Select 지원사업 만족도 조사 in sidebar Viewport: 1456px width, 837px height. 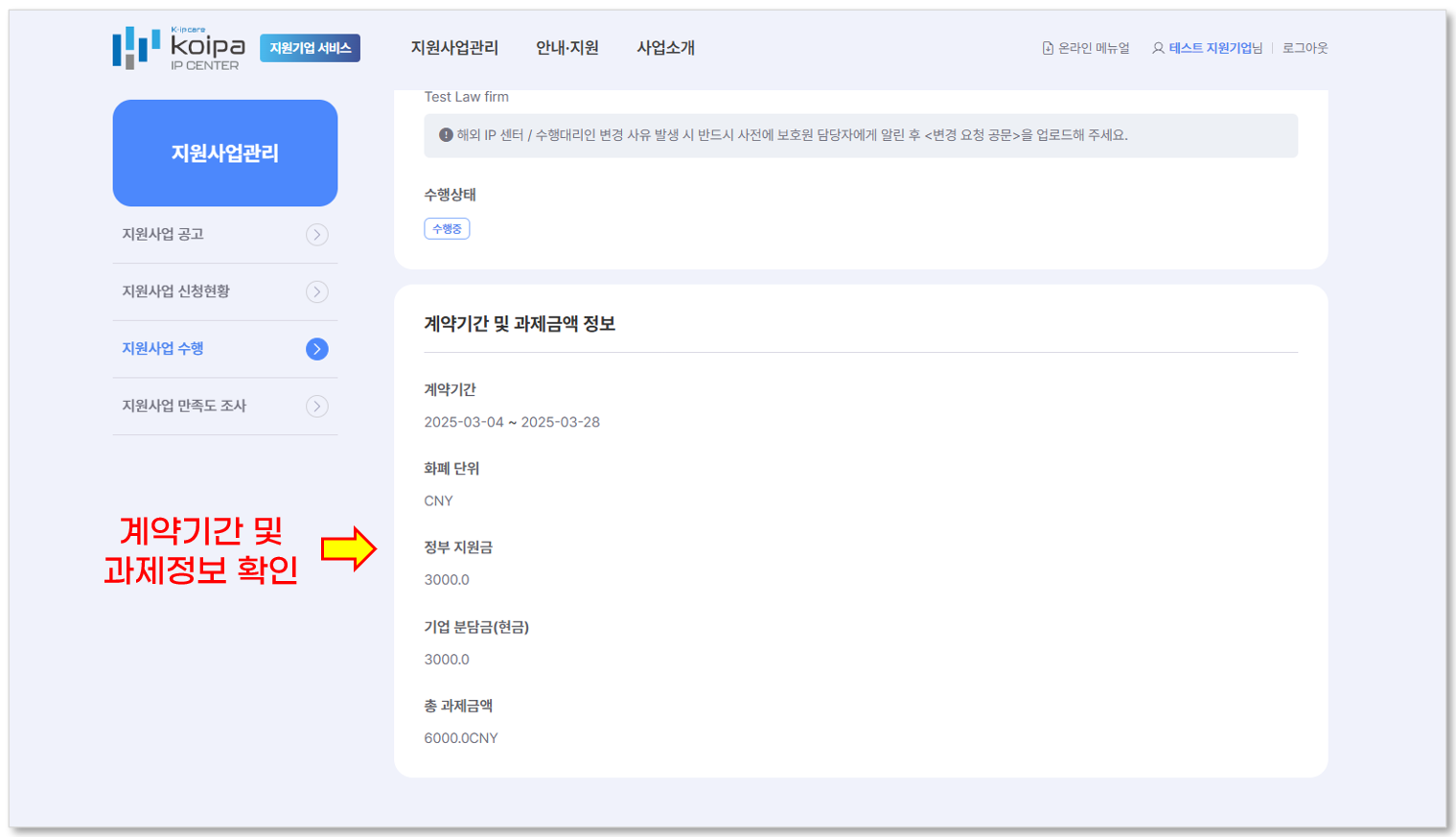point(184,406)
